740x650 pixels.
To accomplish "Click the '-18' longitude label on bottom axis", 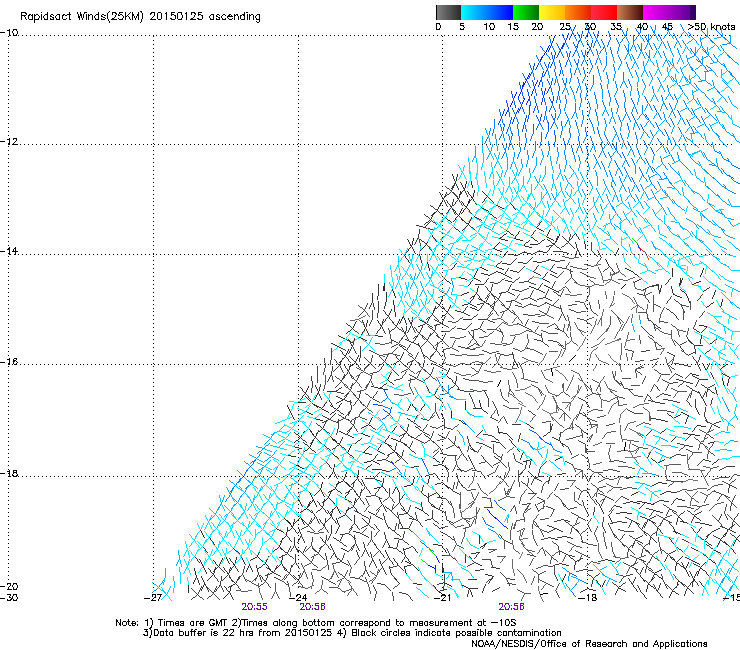I will tap(588, 598).
